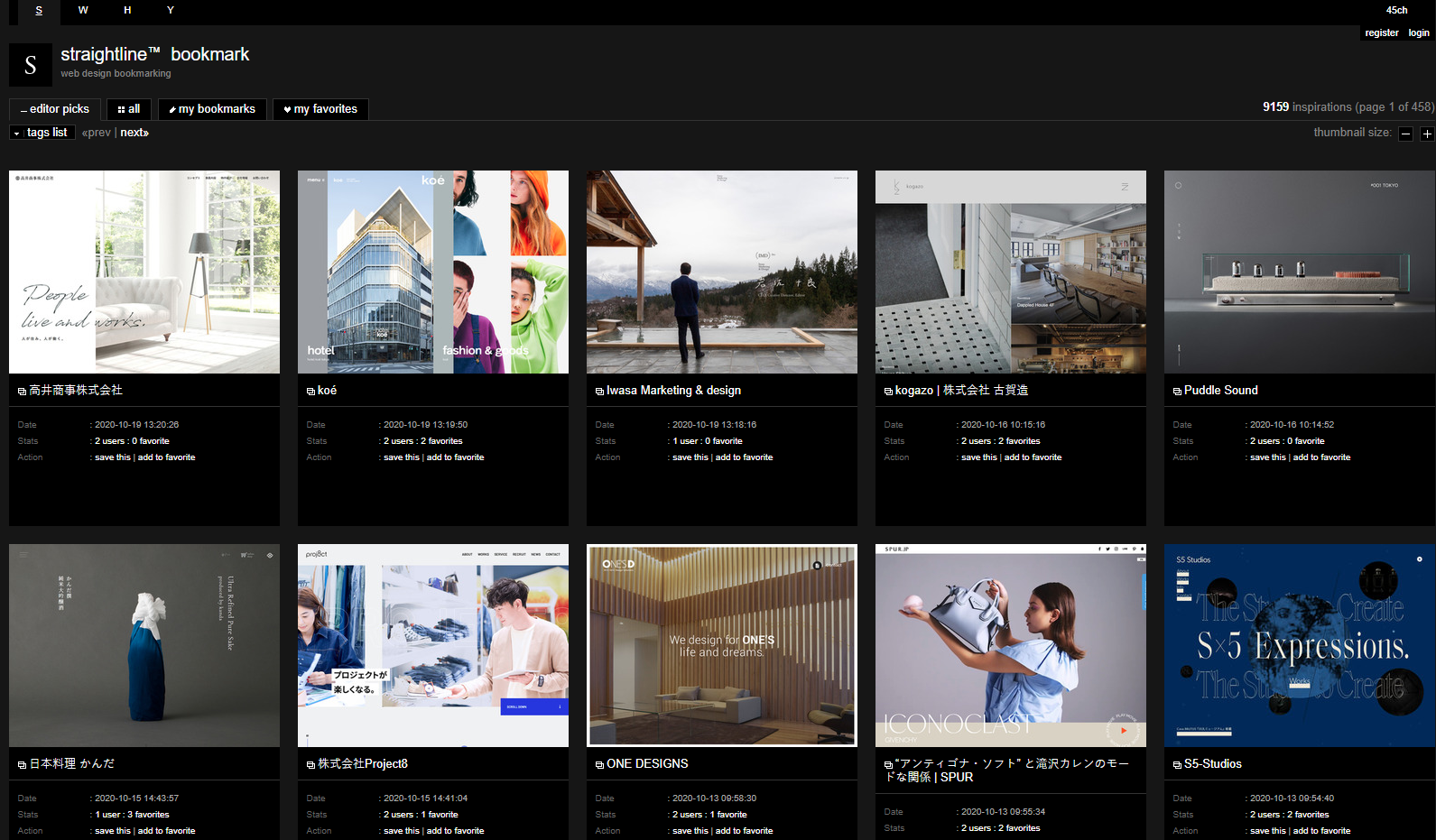The image size is (1436, 840).
Task: Click the S logo icon beside straightline
Action: [31, 65]
